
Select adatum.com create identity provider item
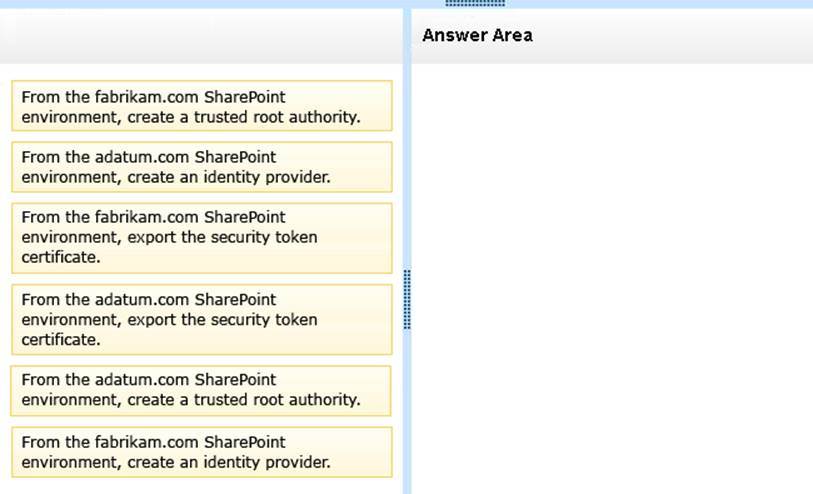click(202, 167)
